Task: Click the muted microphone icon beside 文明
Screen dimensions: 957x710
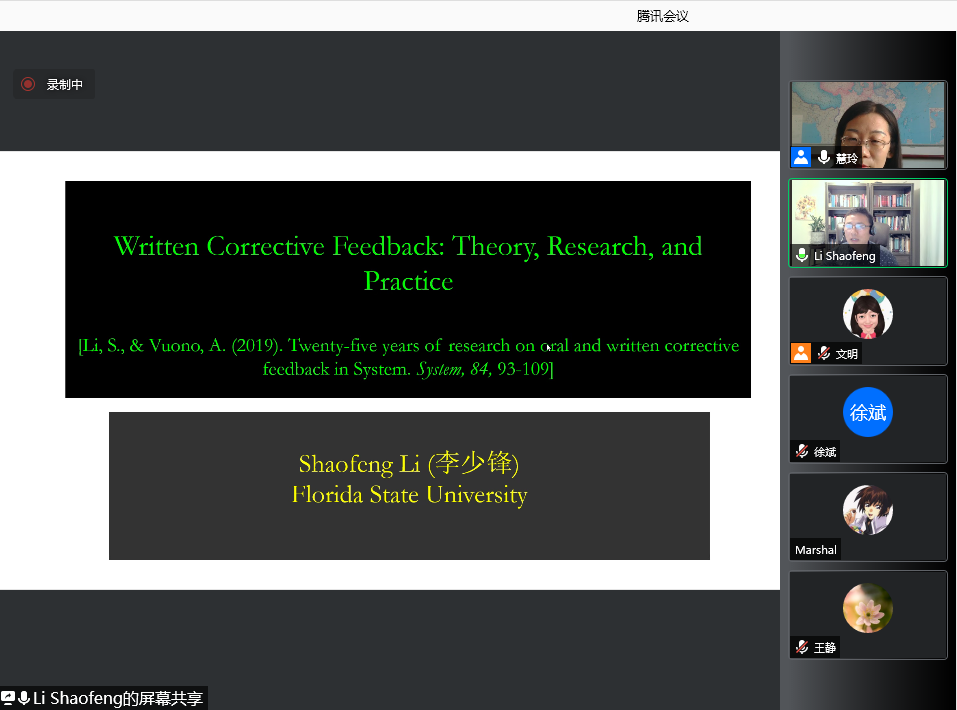Action: point(823,353)
